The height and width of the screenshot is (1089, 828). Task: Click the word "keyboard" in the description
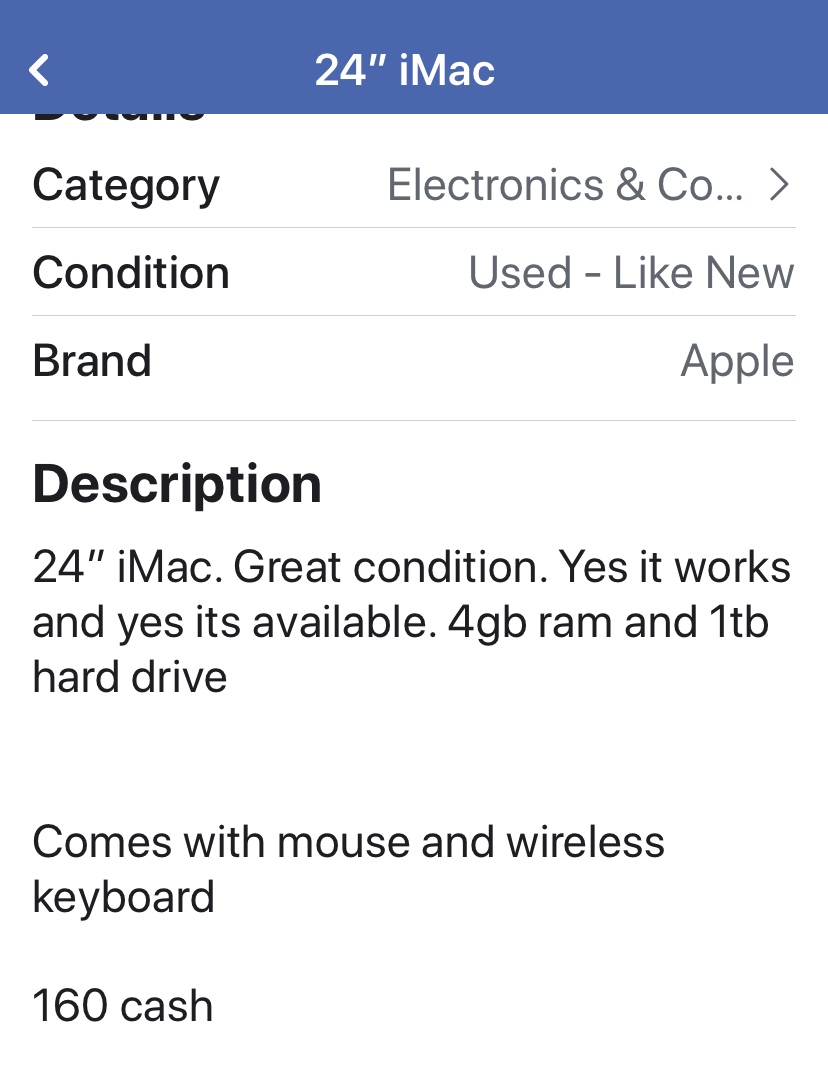tap(123, 897)
